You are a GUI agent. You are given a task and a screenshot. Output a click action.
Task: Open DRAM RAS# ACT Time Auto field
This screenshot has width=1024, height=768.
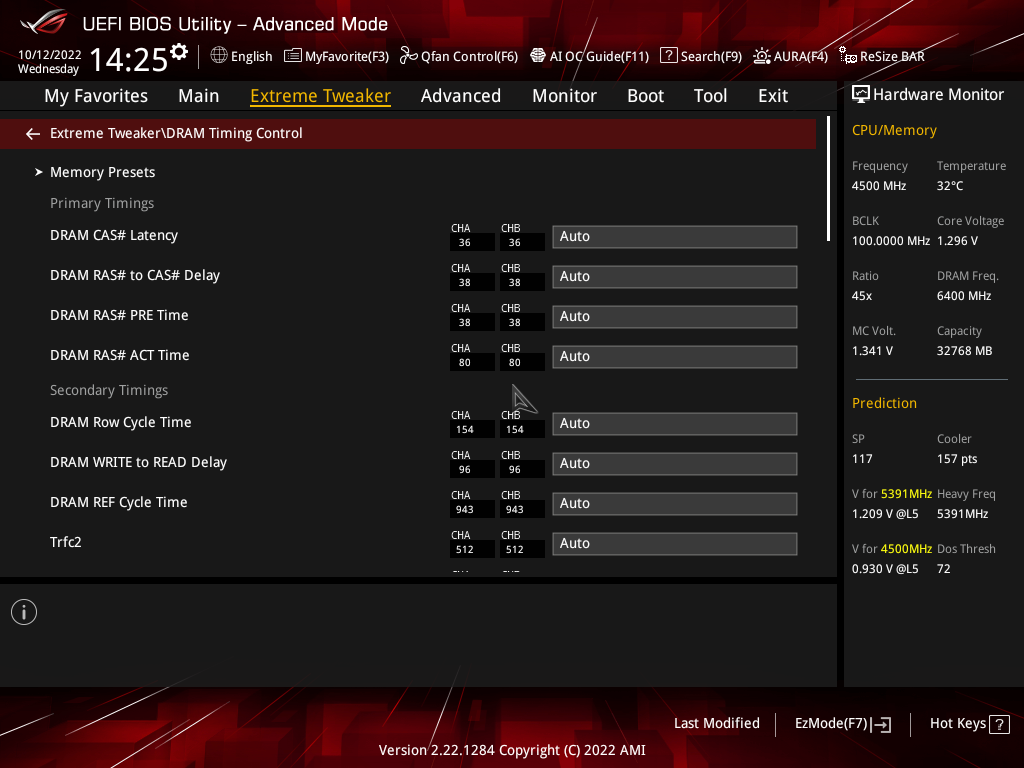tap(675, 357)
